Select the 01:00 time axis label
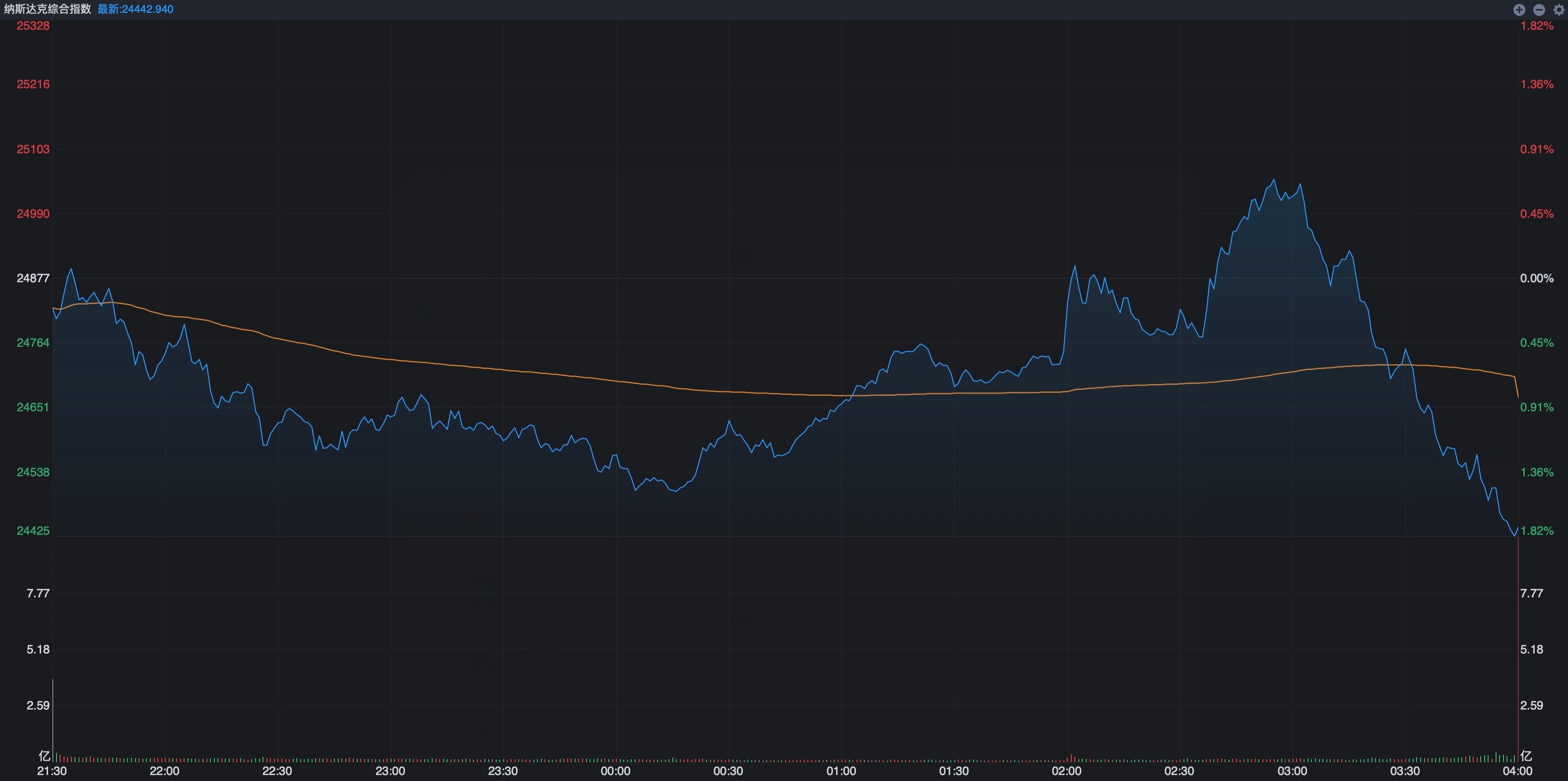The height and width of the screenshot is (781, 1568). pyautogui.click(x=841, y=771)
